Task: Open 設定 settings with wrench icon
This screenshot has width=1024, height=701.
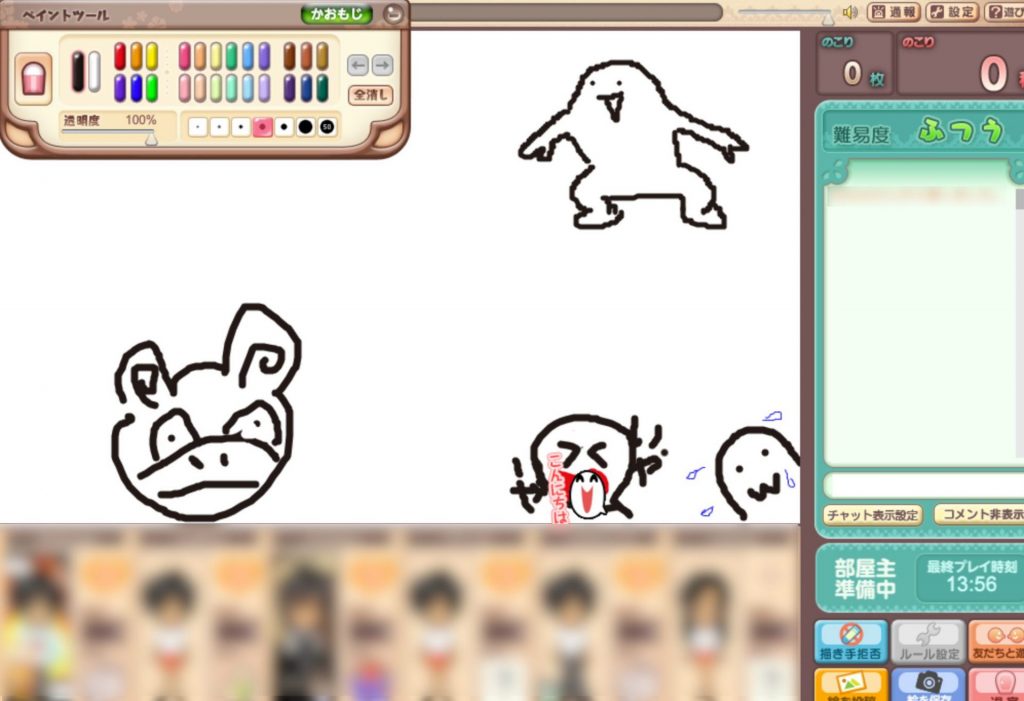Action: [x=951, y=12]
